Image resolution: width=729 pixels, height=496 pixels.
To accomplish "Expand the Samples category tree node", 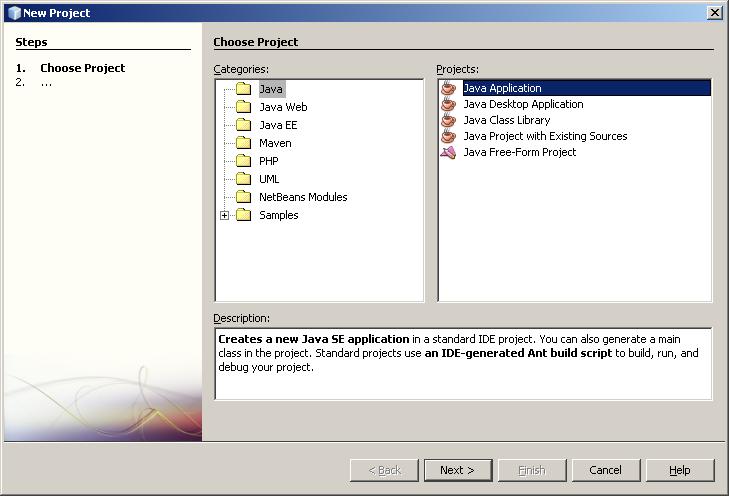I will (225, 215).
